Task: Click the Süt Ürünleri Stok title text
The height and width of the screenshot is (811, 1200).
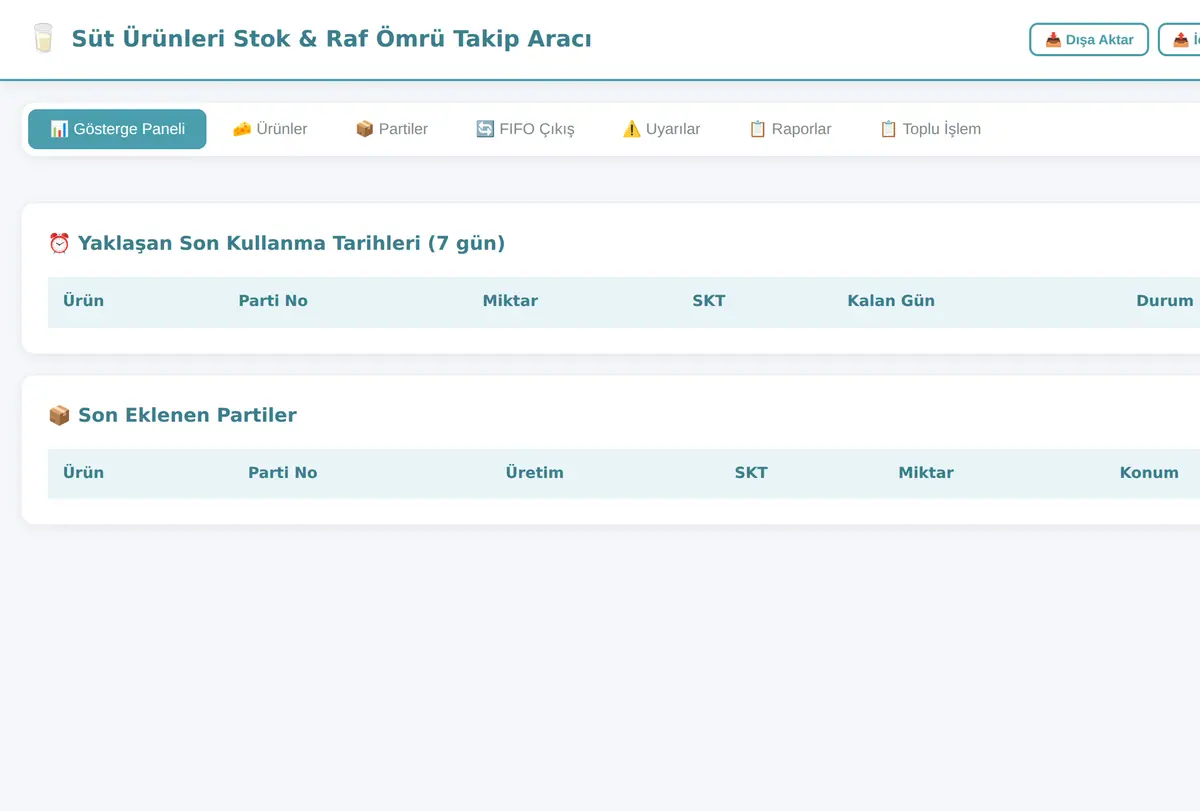Action: coord(331,39)
